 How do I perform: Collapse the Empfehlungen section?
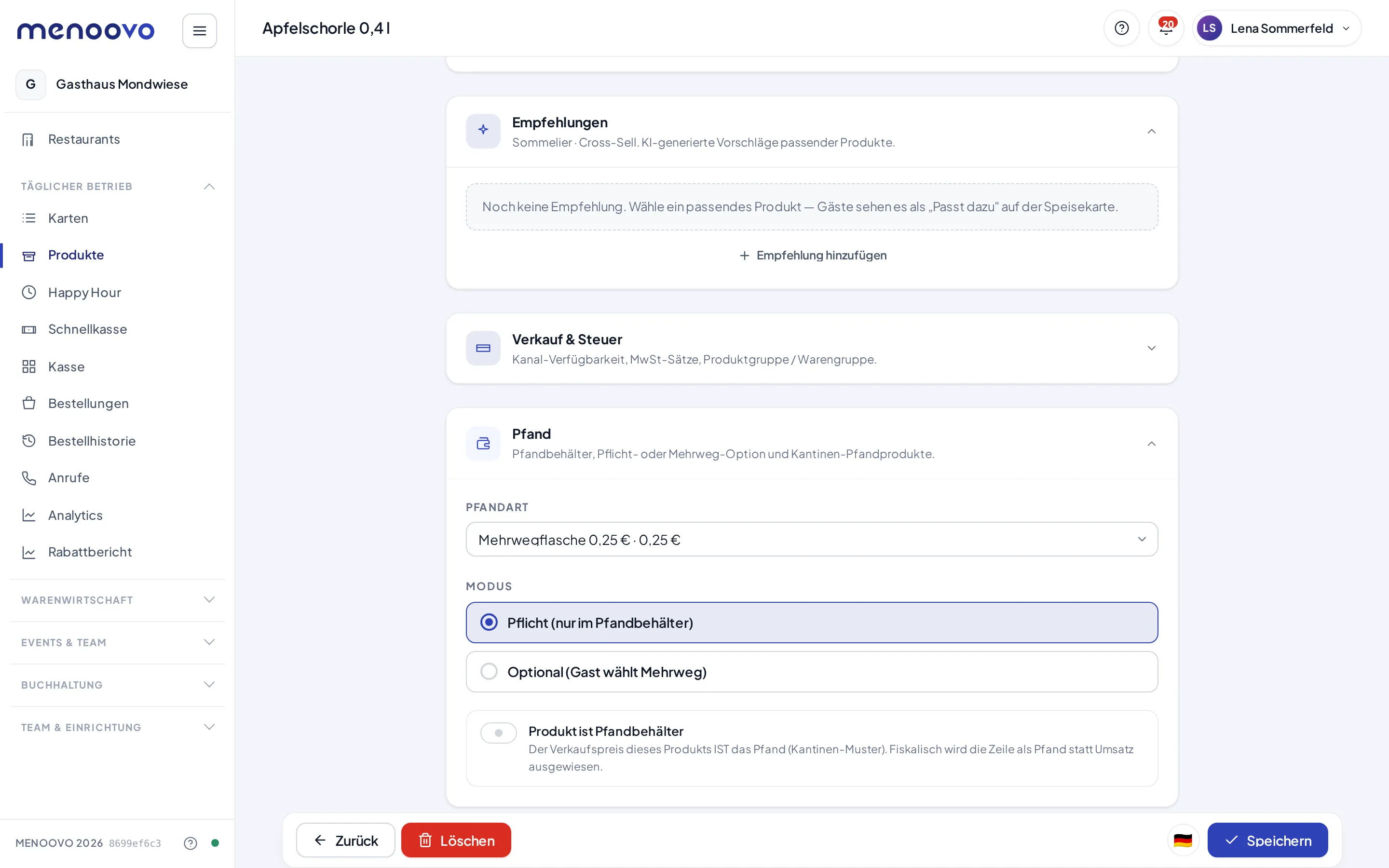tap(1151, 132)
